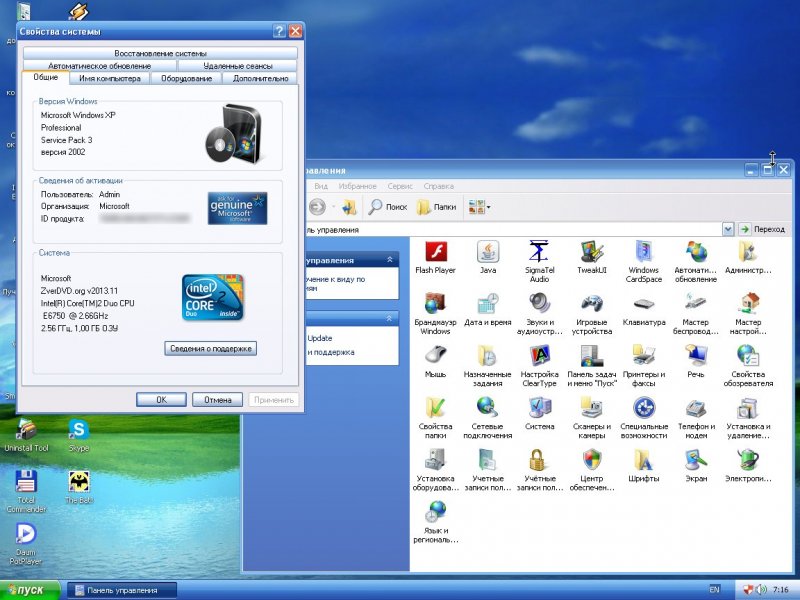Open Uninstall Tool desktop shortcut
The image size is (800, 600).
(x=26, y=435)
